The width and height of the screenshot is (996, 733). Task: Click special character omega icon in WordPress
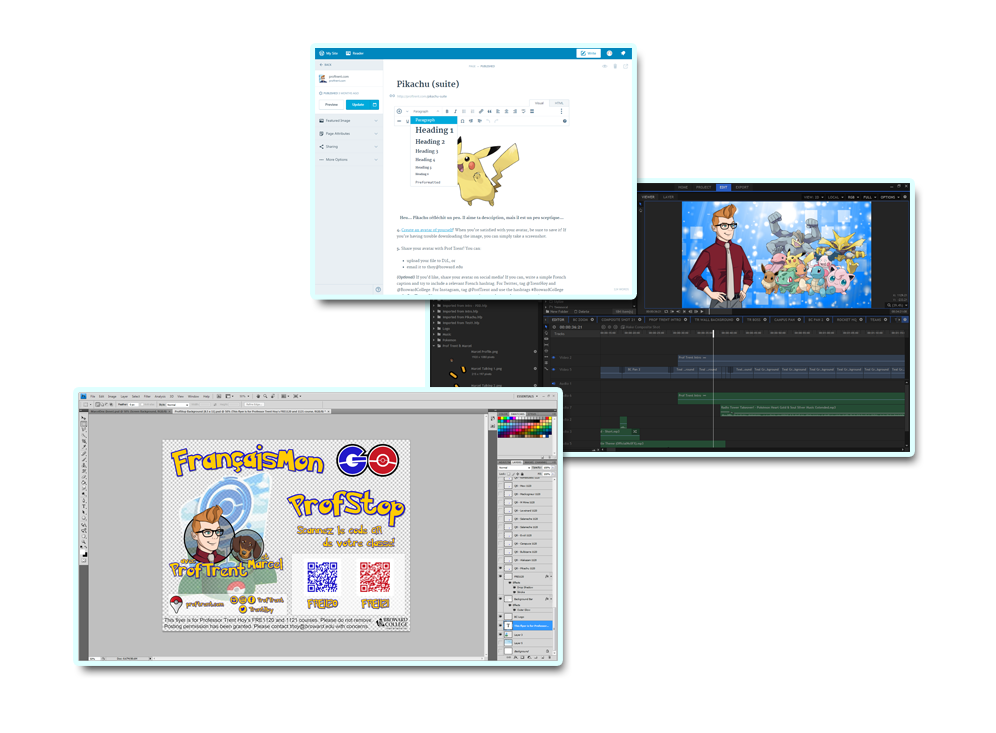(x=462, y=121)
